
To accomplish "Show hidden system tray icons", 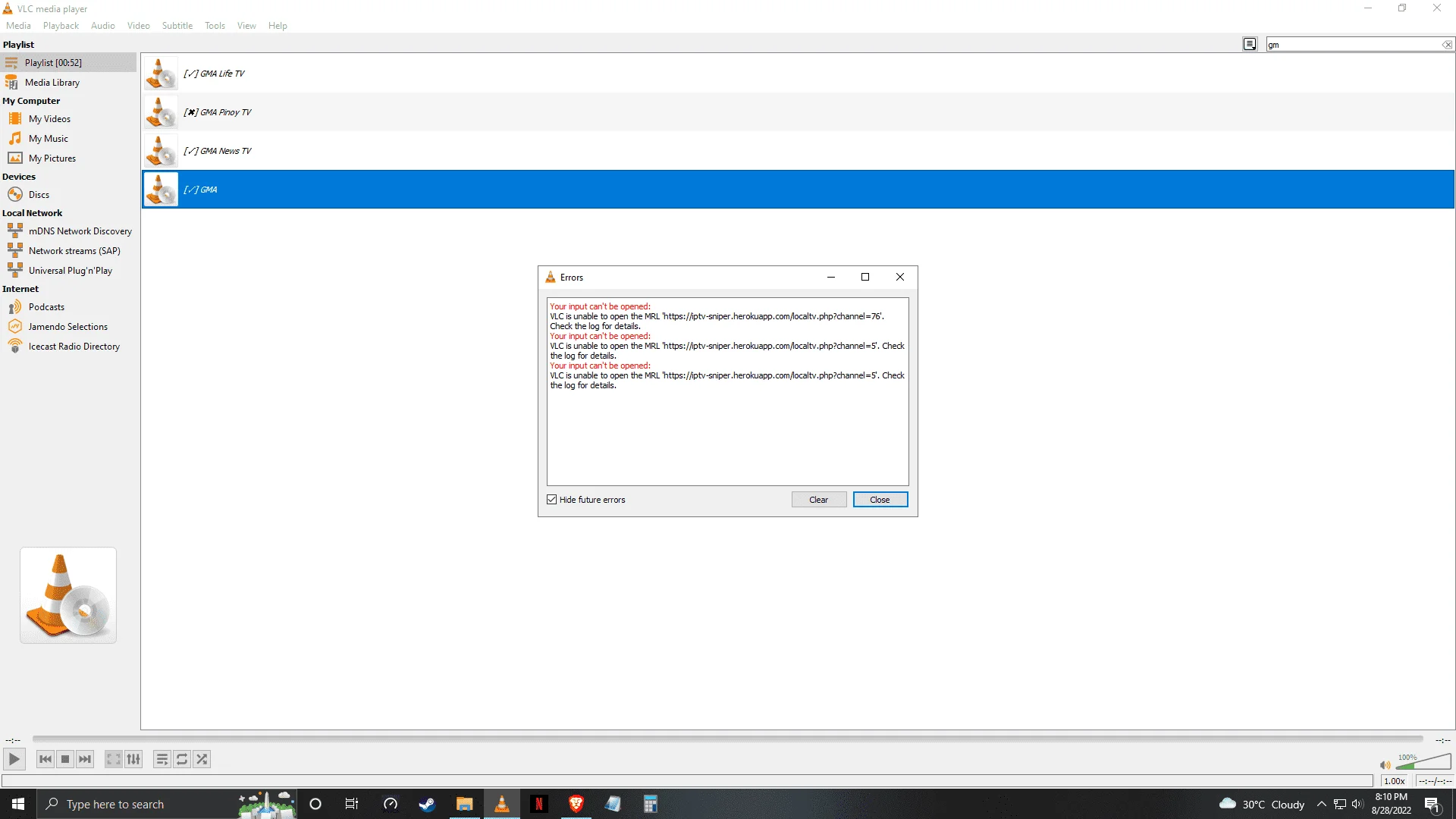I will pyautogui.click(x=1322, y=804).
